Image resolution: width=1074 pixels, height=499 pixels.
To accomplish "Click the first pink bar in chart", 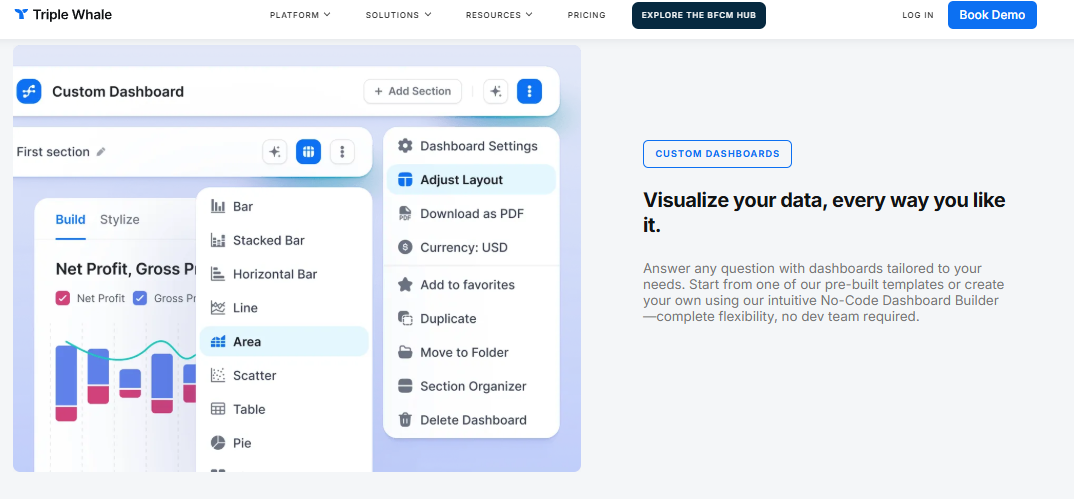I will pyautogui.click(x=66, y=413).
